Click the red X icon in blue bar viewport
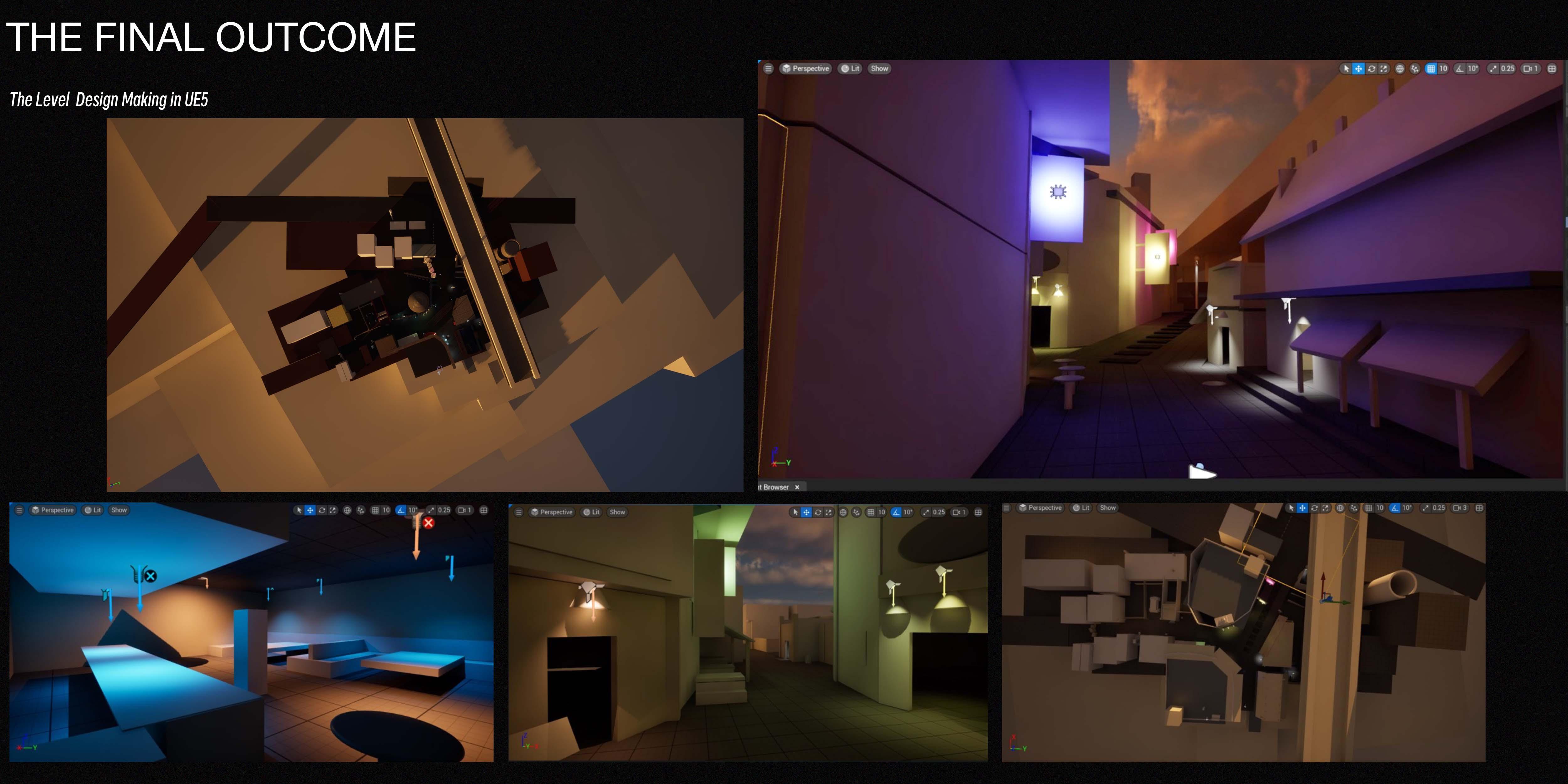1568x784 pixels. pyautogui.click(x=428, y=523)
